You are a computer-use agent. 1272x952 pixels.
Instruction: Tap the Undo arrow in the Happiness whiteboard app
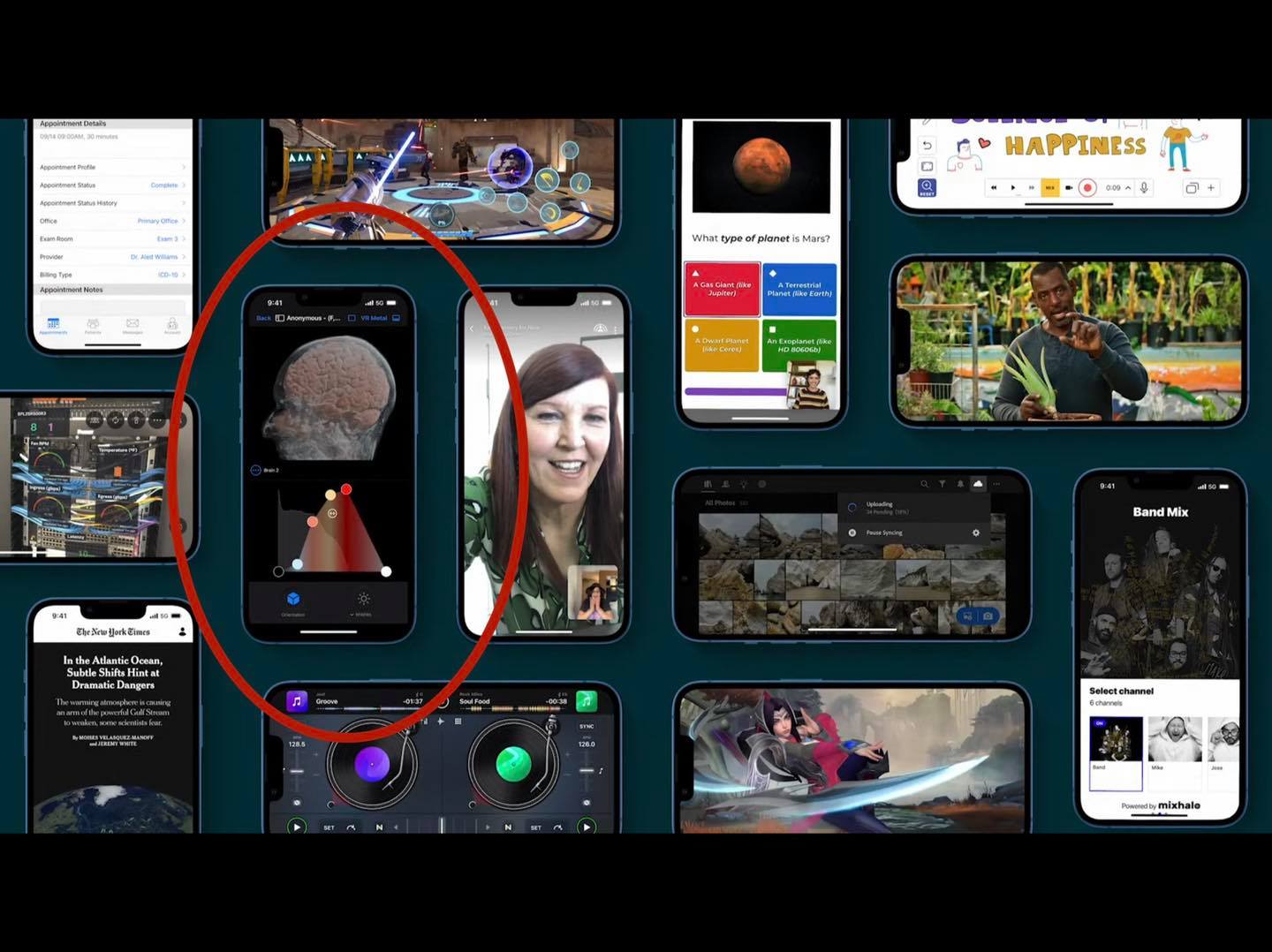click(x=927, y=146)
